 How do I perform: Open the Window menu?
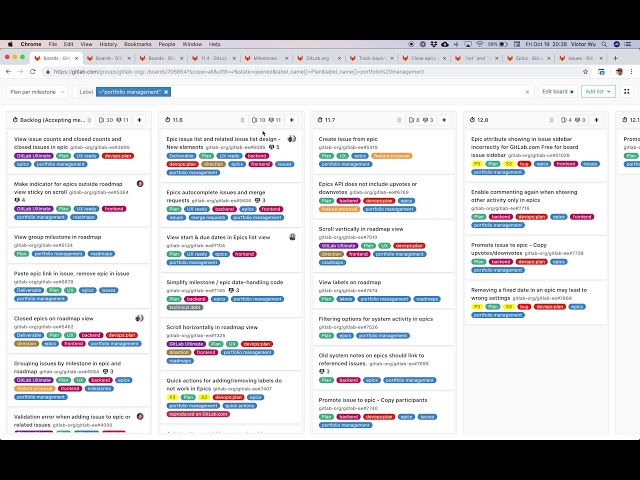(x=192, y=44)
